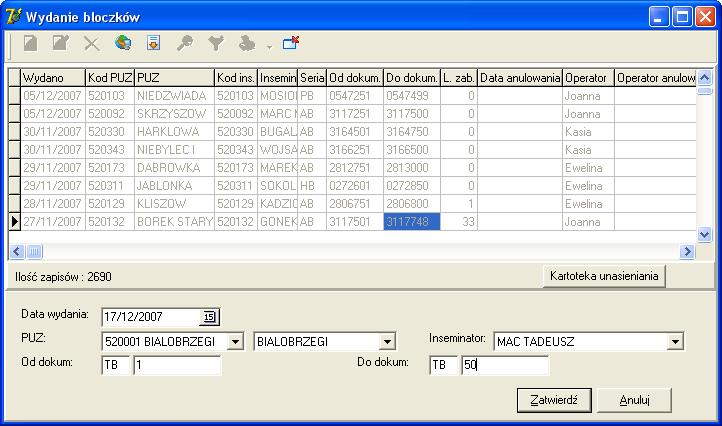Click grid vertical scrollbar up arrow
Screen dimensions: 722x426
(x=705, y=77)
